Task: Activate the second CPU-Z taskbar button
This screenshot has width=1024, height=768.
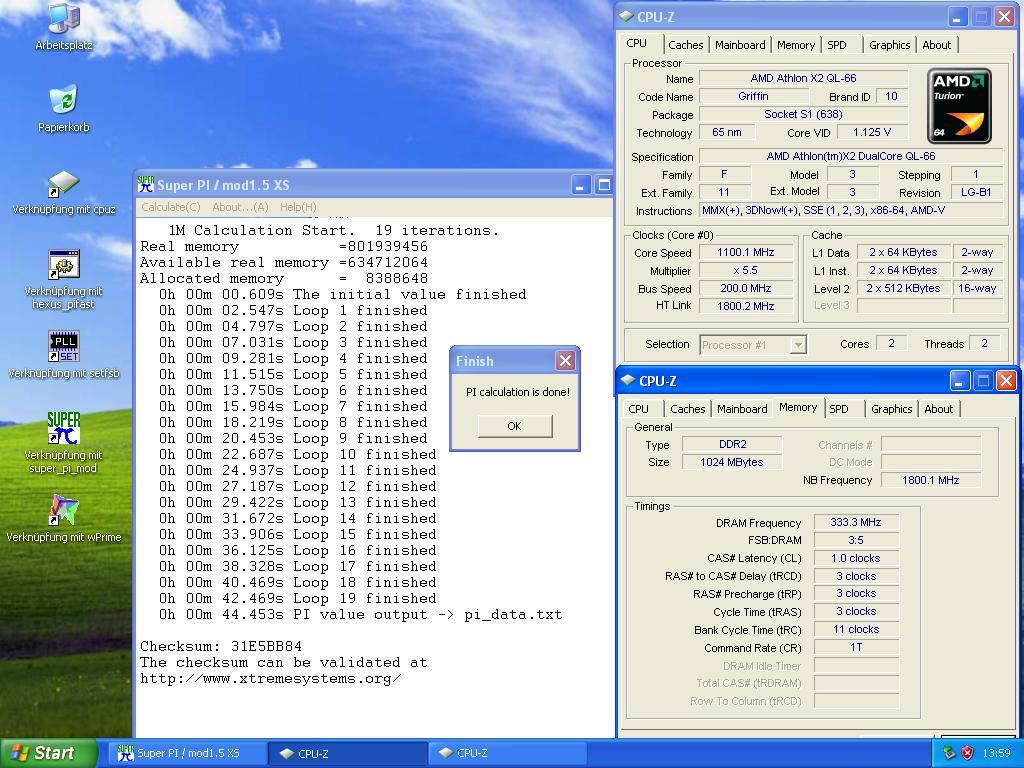Action: (x=507, y=753)
